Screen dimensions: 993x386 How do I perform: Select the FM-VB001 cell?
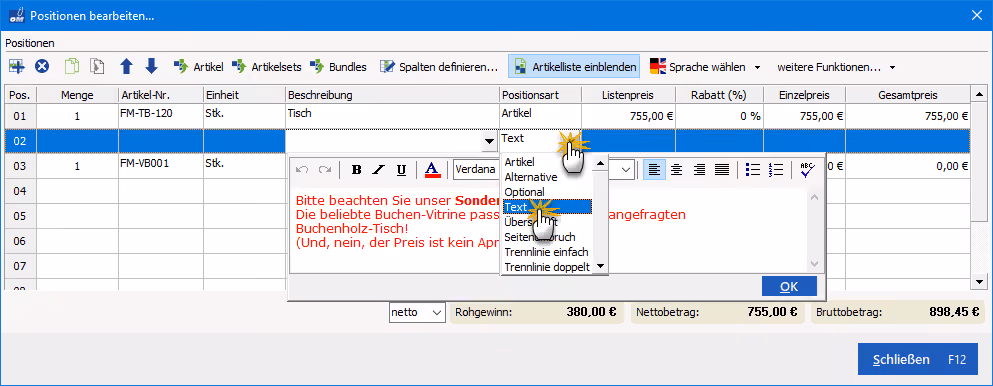click(x=160, y=166)
